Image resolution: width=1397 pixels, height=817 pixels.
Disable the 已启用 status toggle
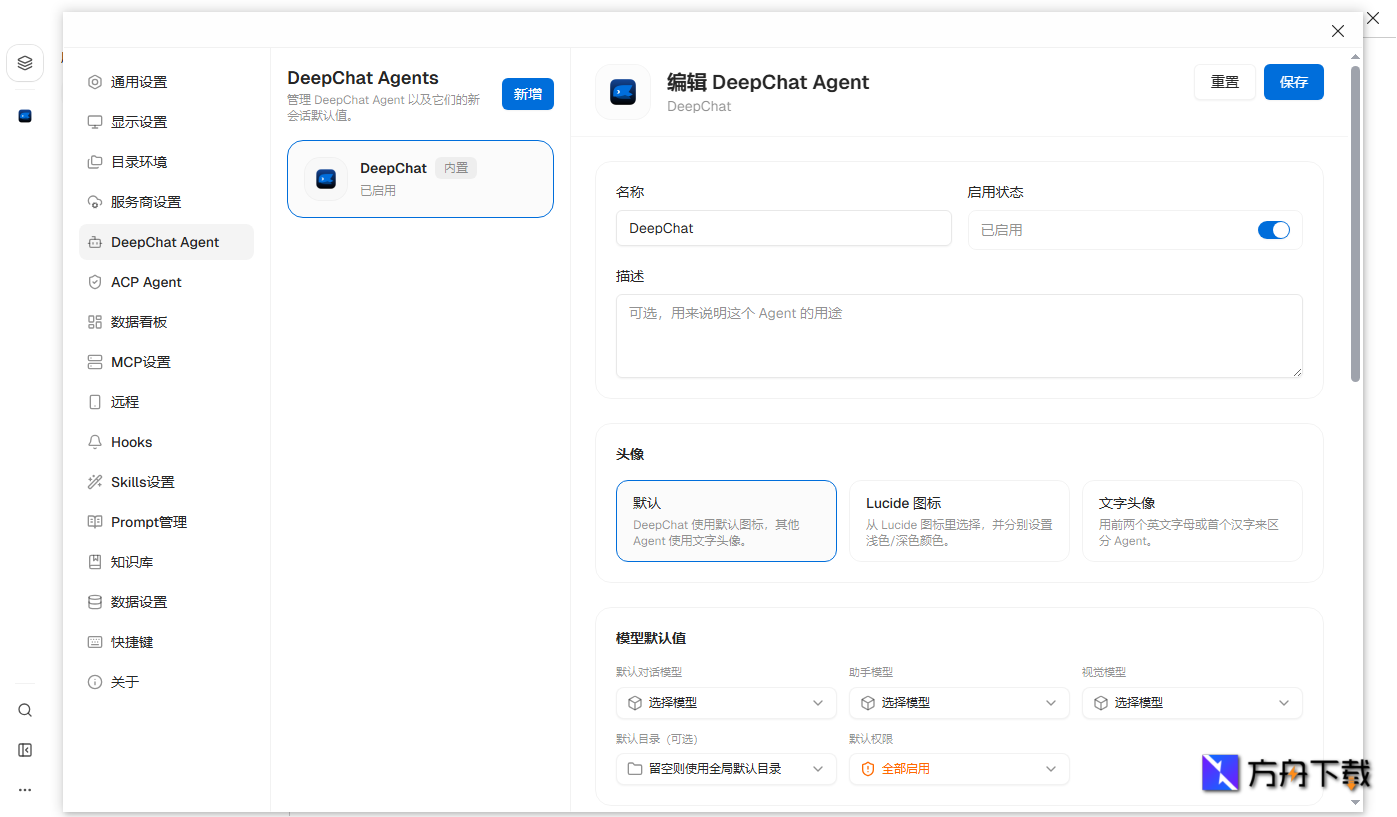[x=1274, y=229]
